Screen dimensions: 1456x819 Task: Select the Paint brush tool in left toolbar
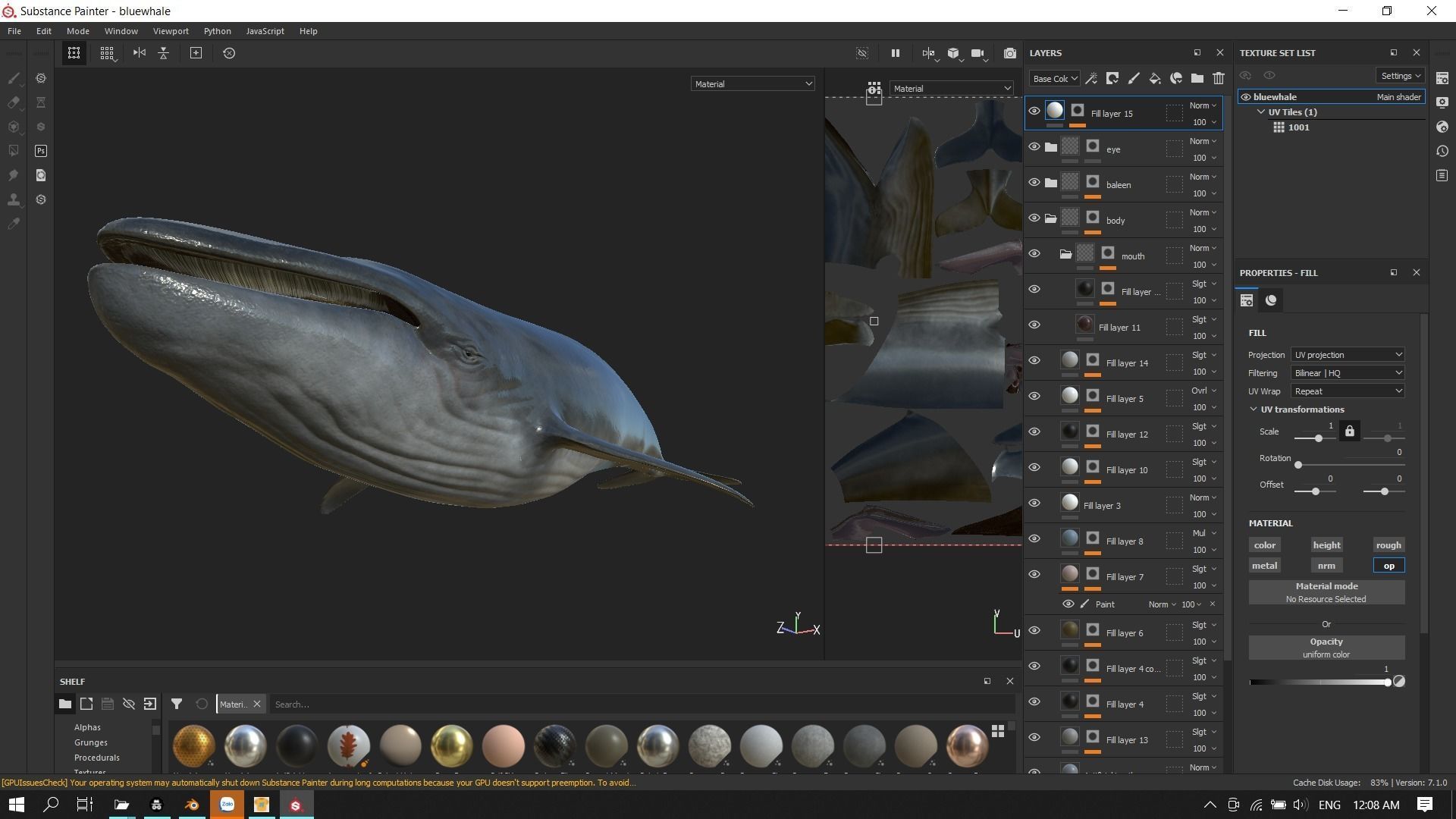pos(14,78)
